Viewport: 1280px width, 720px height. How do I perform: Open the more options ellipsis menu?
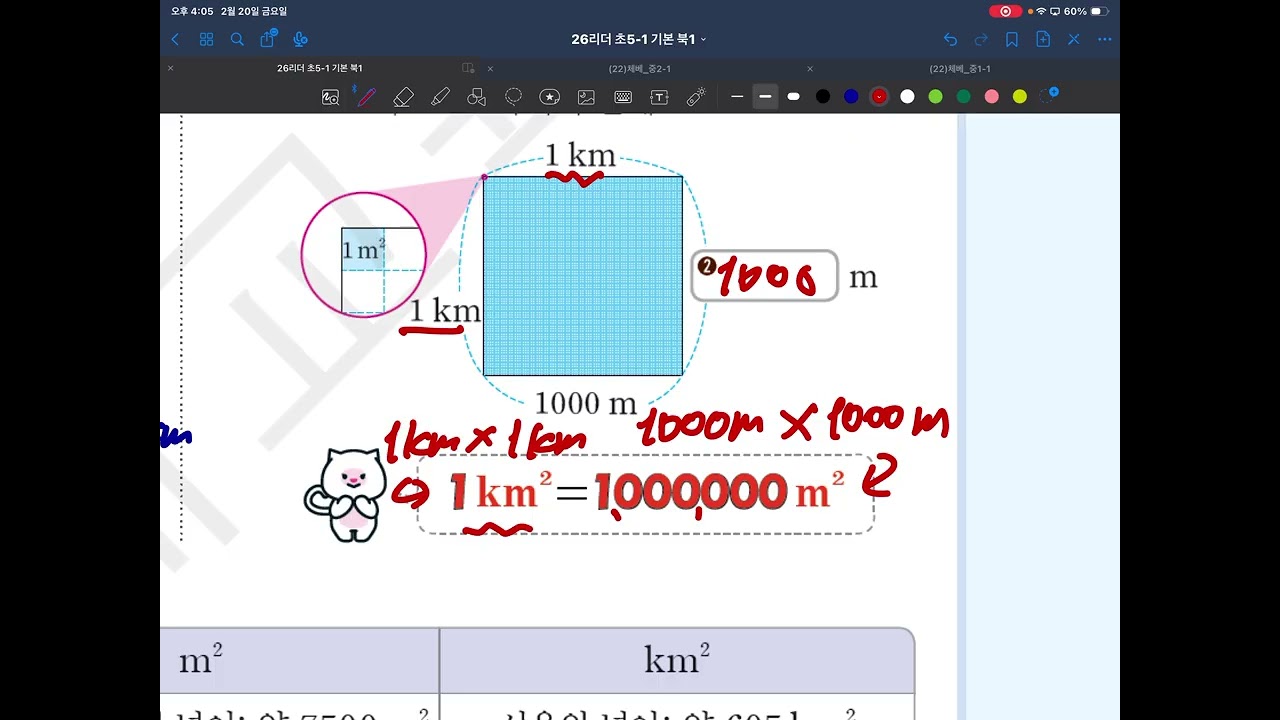pyautogui.click(x=1104, y=39)
